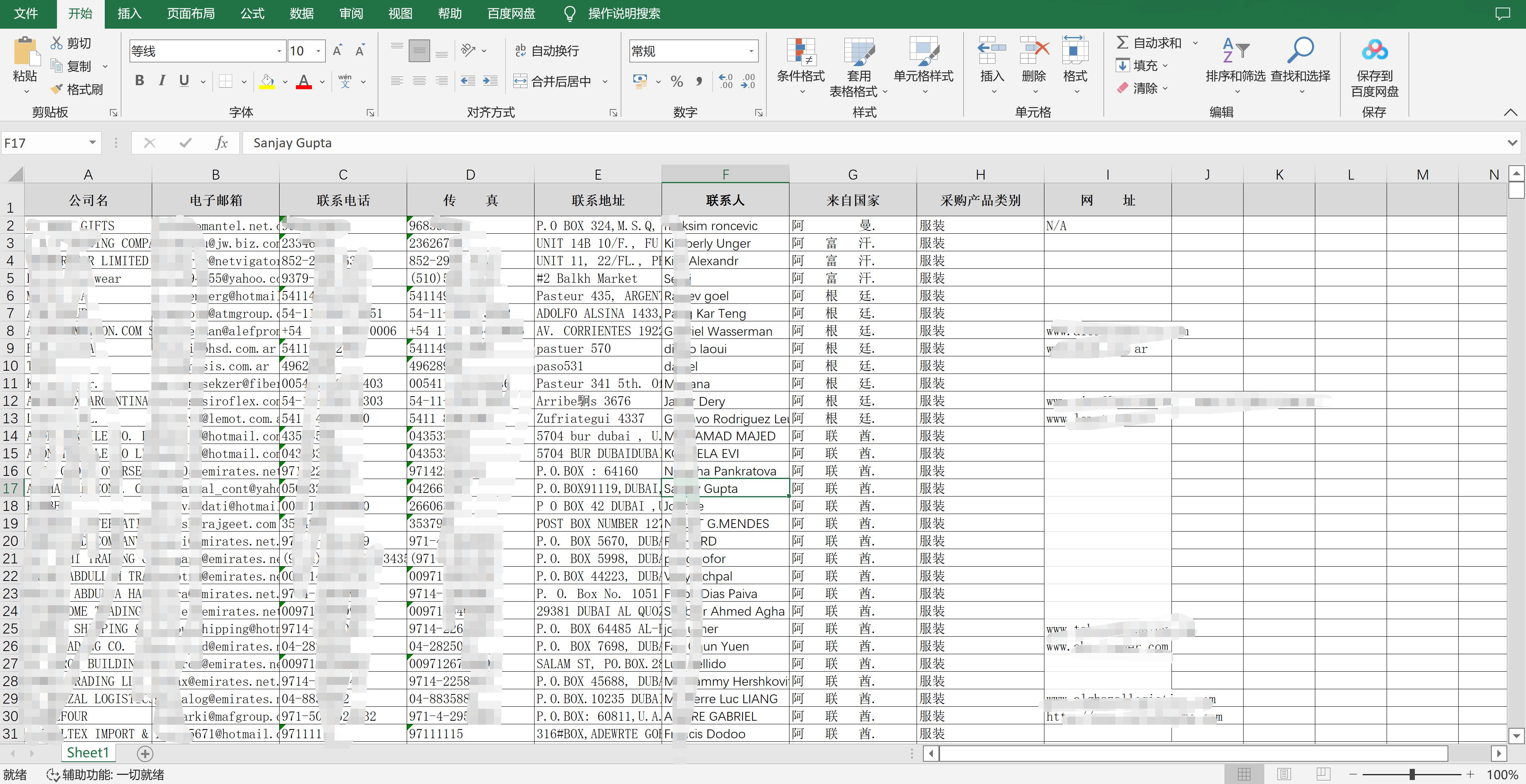
Task: Select the Format Painter (格式刷) brush
Action: click(56, 89)
